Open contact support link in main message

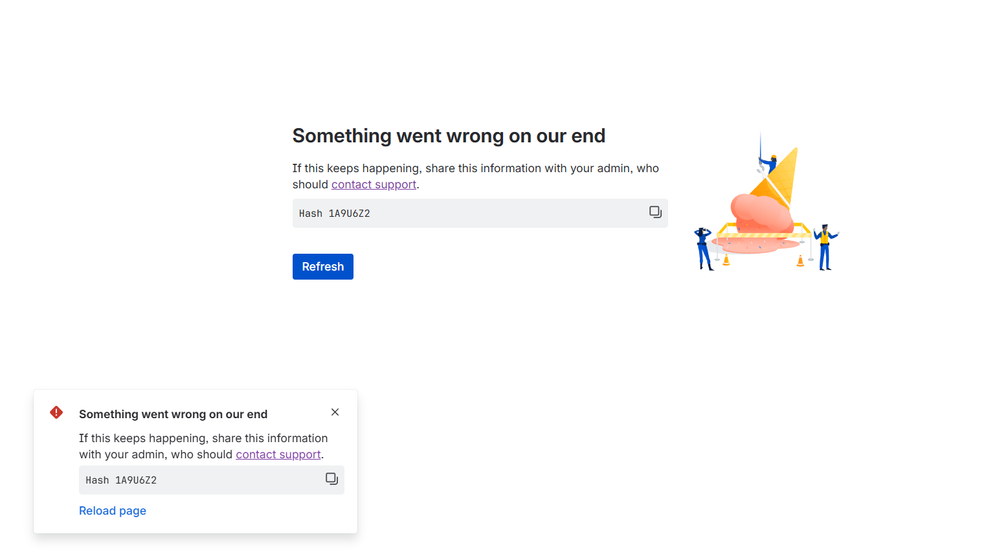tap(373, 184)
